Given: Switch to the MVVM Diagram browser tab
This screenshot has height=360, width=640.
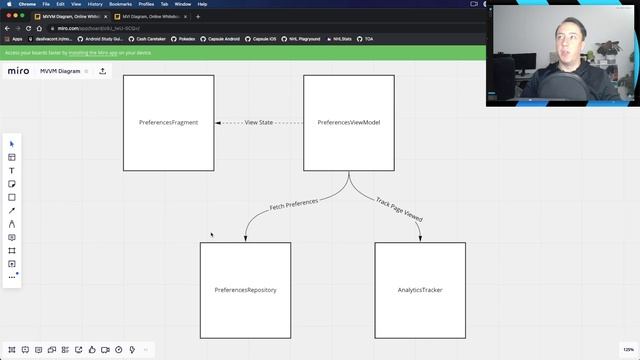Looking at the screenshot, I should click(70, 17).
